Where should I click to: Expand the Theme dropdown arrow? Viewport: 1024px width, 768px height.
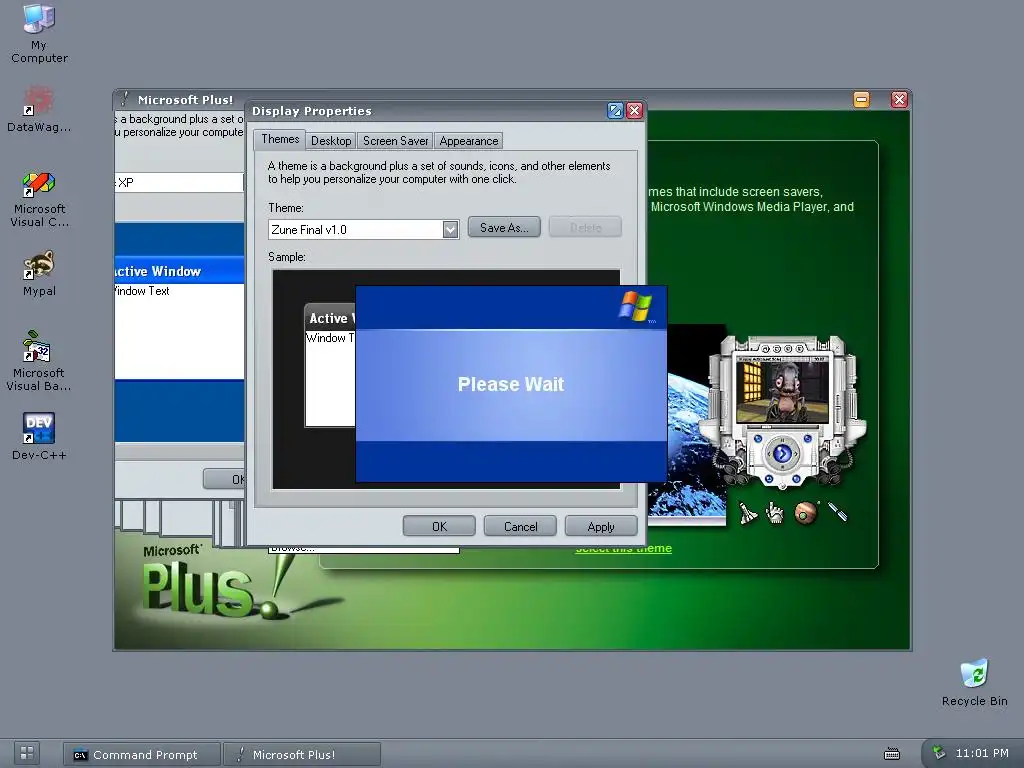click(450, 229)
